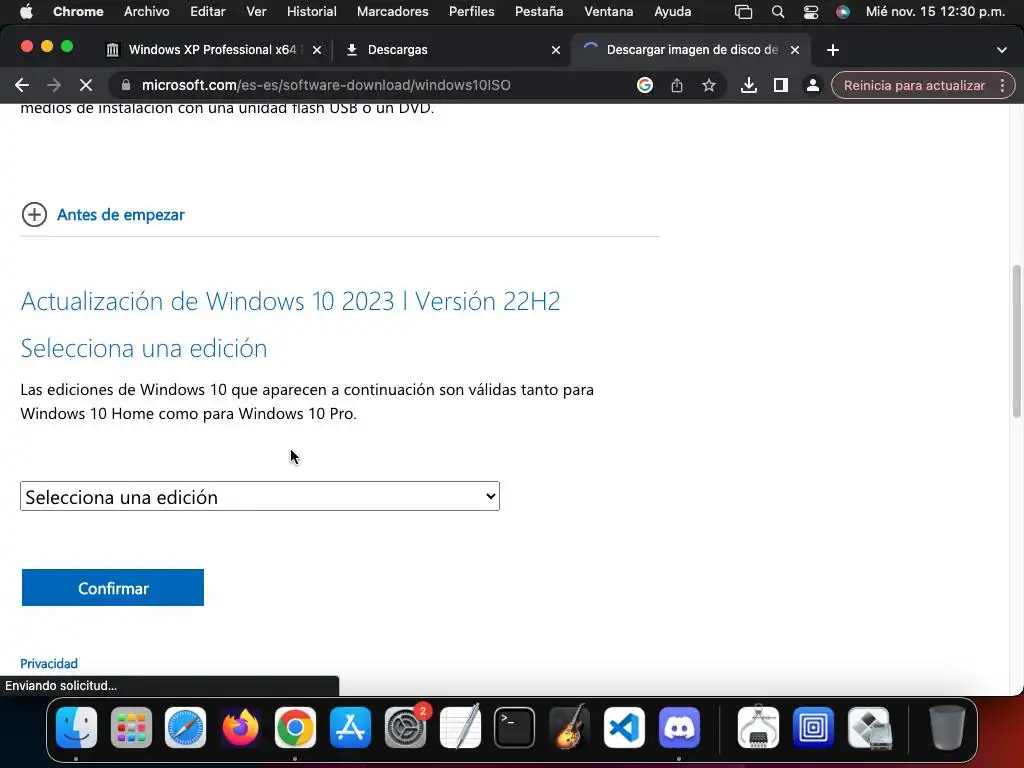The width and height of the screenshot is (1024, 768).
Task: Click the Confirmar button
Action: coord(112,588)
